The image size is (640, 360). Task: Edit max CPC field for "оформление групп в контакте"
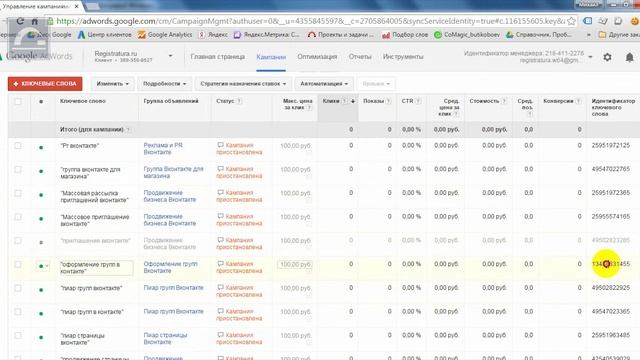[295, 264]
